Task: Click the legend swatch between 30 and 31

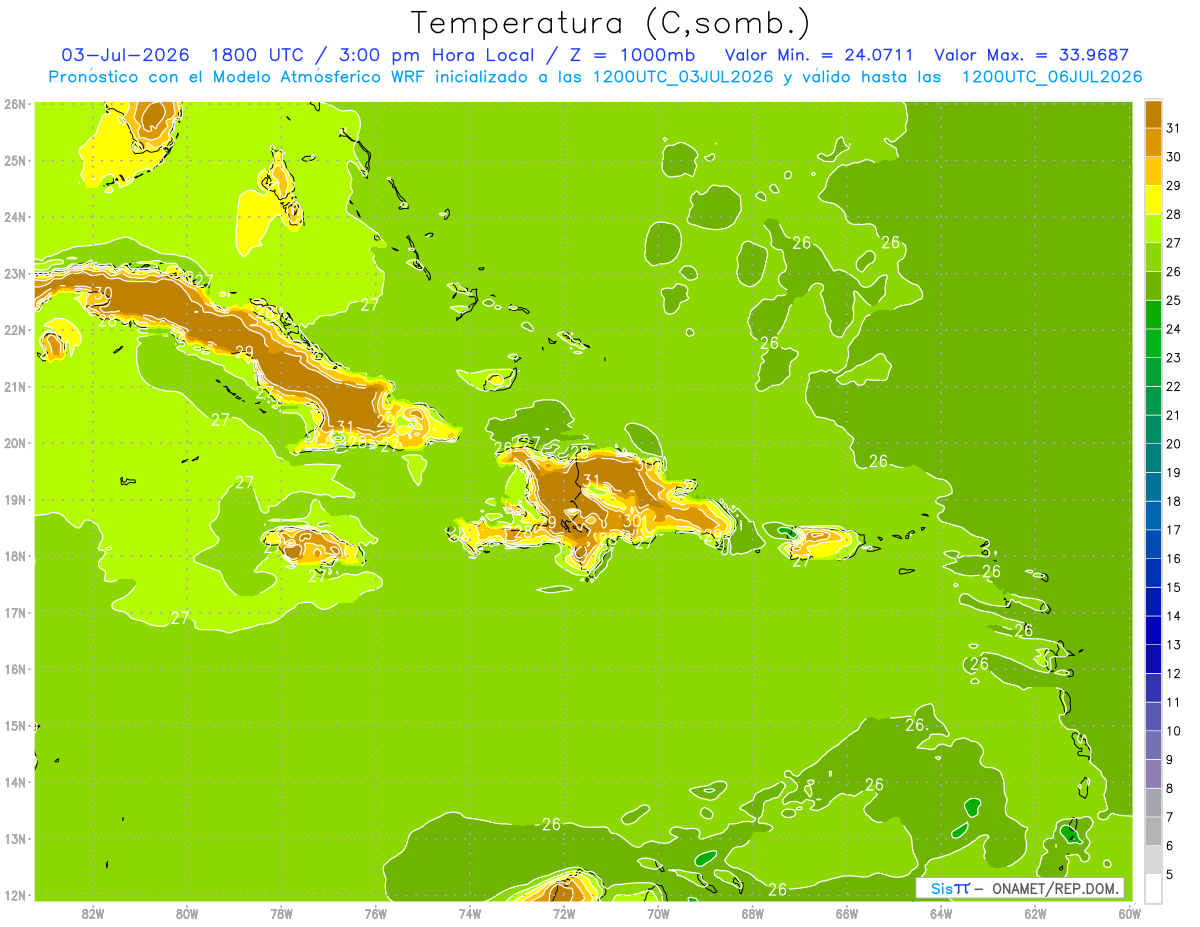Action: coord(1153,142)
